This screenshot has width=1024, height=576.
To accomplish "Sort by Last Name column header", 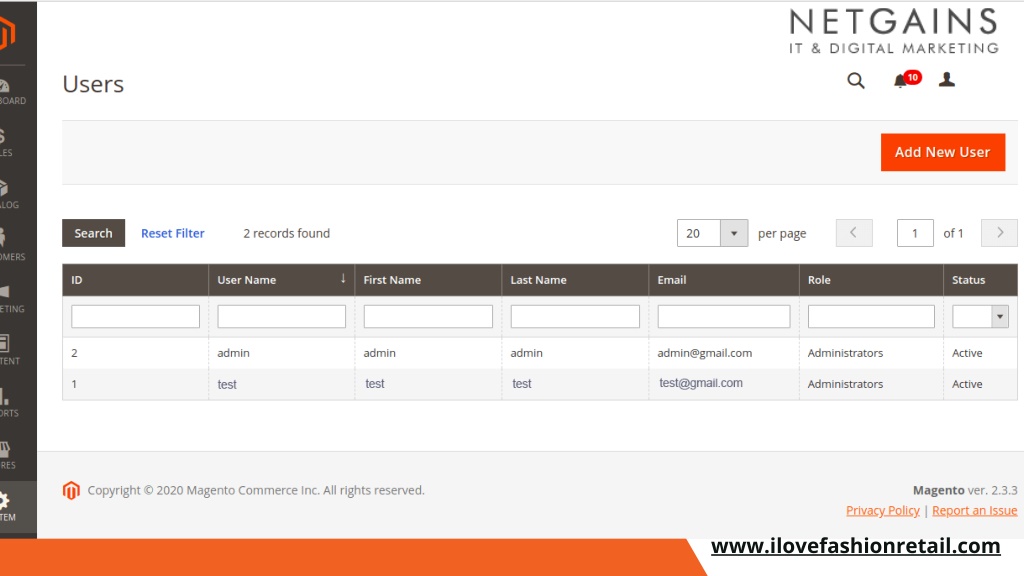I will tap(575, 280).
